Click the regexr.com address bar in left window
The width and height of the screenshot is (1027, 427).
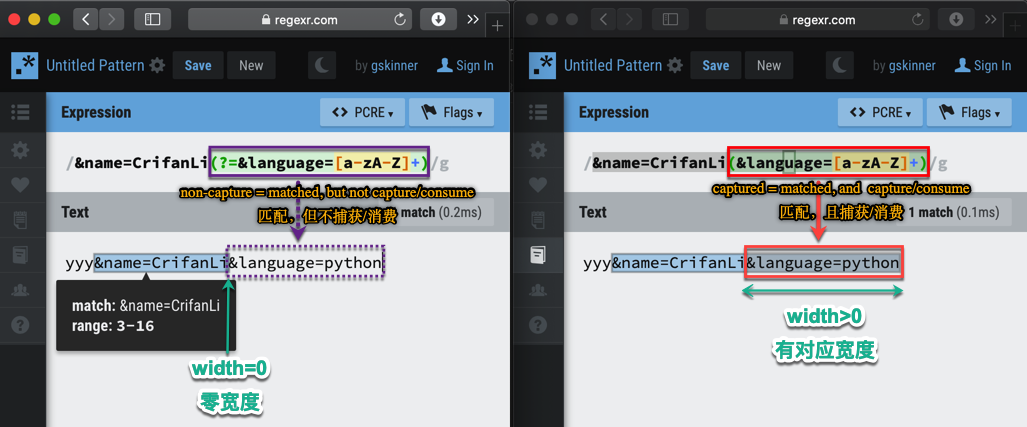(x=299, y=20)
